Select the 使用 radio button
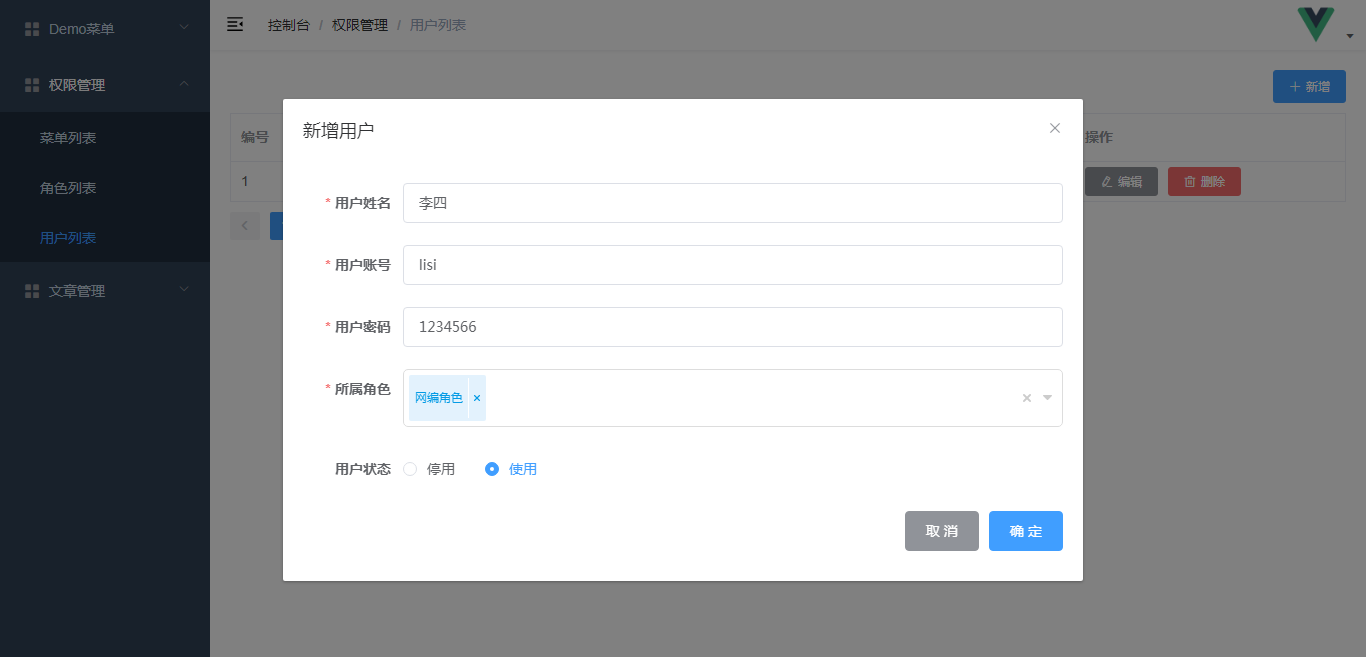Viewport: 1366px width, 657px height. (492, 469)
